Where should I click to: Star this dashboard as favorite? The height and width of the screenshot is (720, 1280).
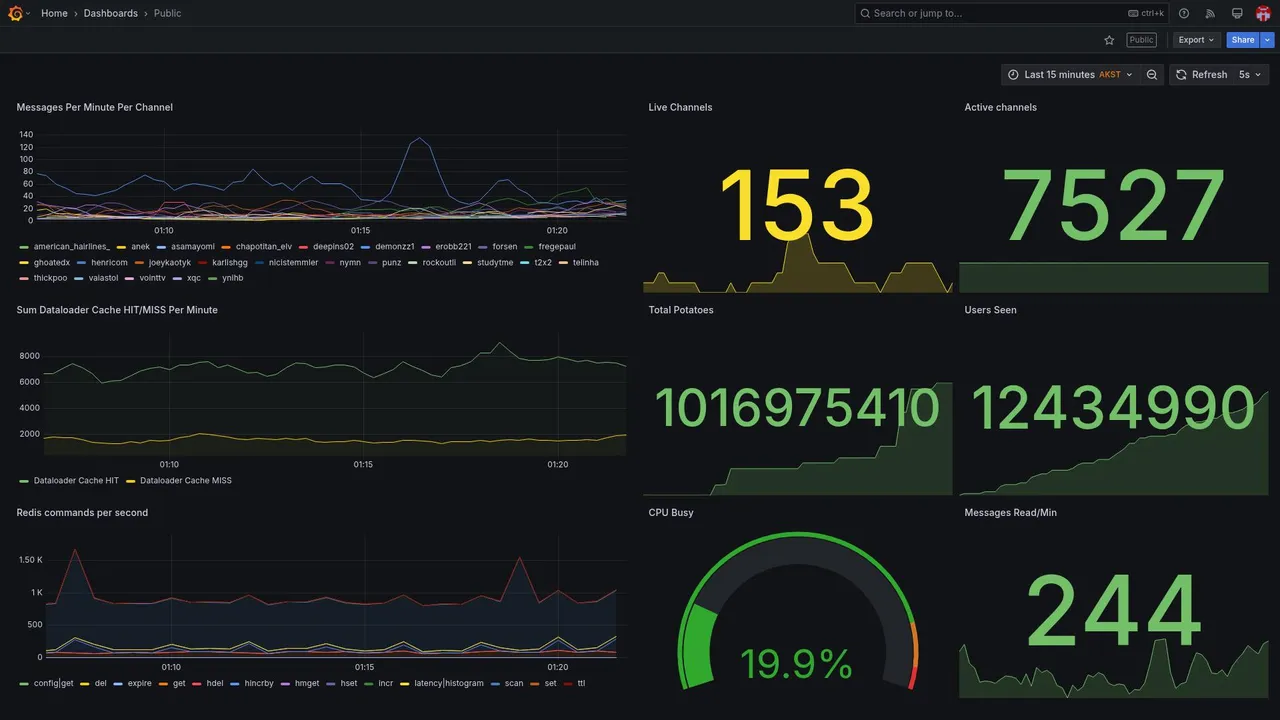point(1109,40)
